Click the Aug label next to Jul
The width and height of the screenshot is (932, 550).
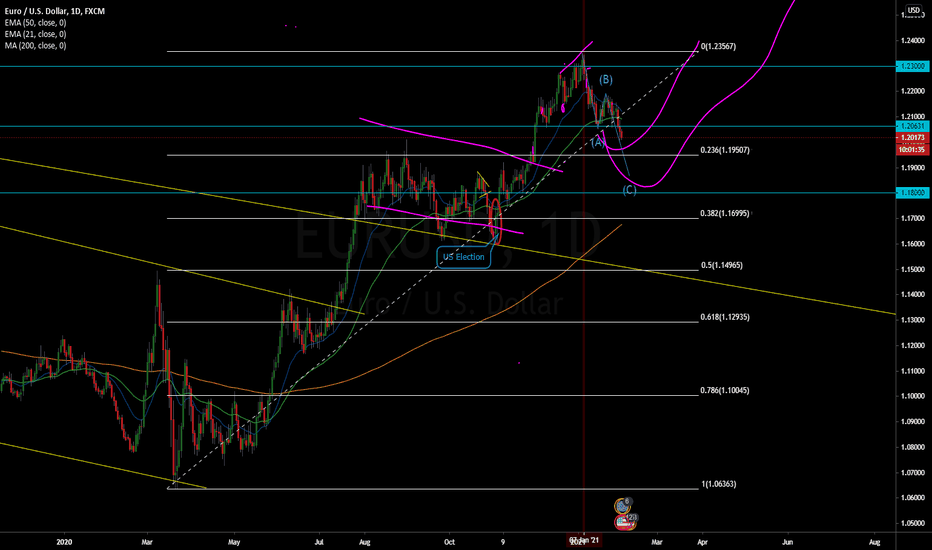(364, 542)
